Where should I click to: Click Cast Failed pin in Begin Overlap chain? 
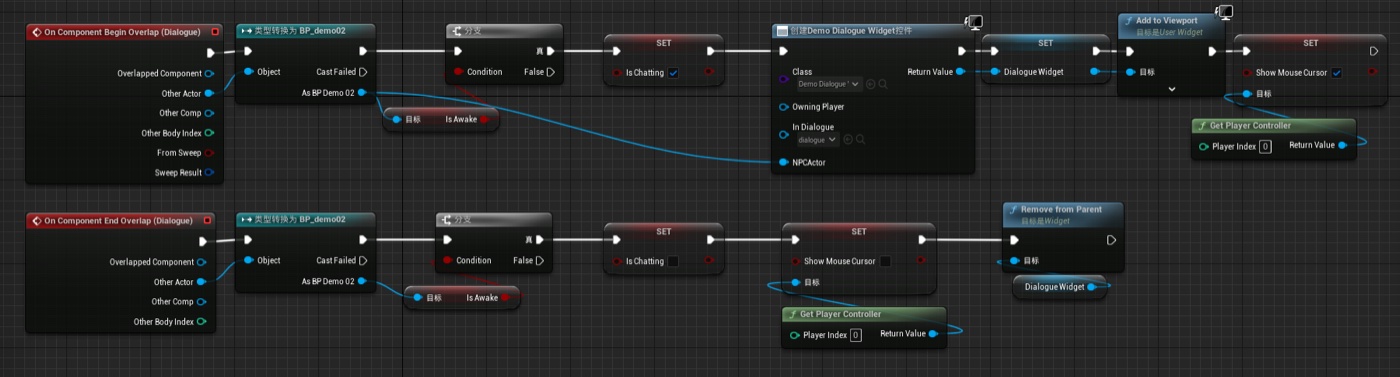362,72
